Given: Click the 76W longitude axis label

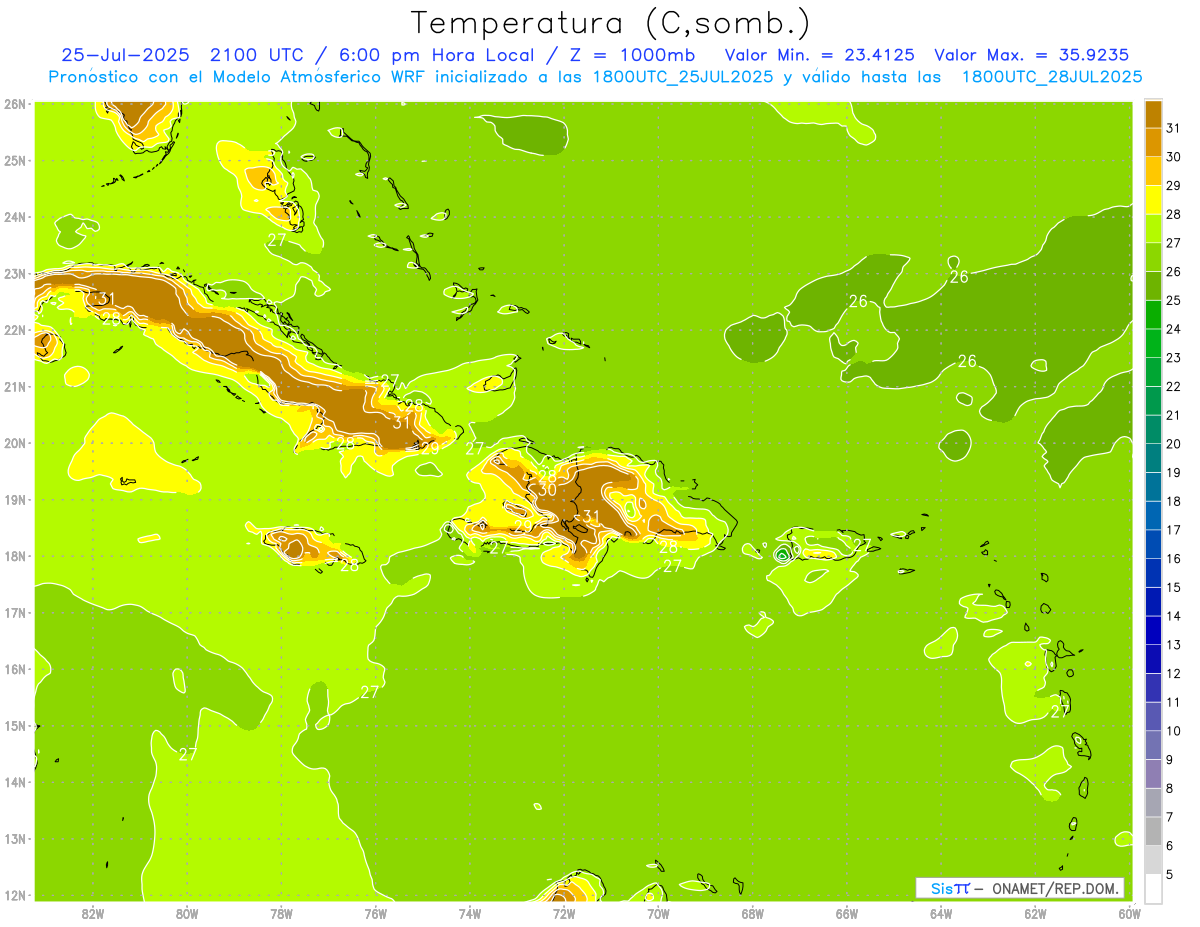Looking at the screenshot, I should pyautogui.click(x=375, y=913).
